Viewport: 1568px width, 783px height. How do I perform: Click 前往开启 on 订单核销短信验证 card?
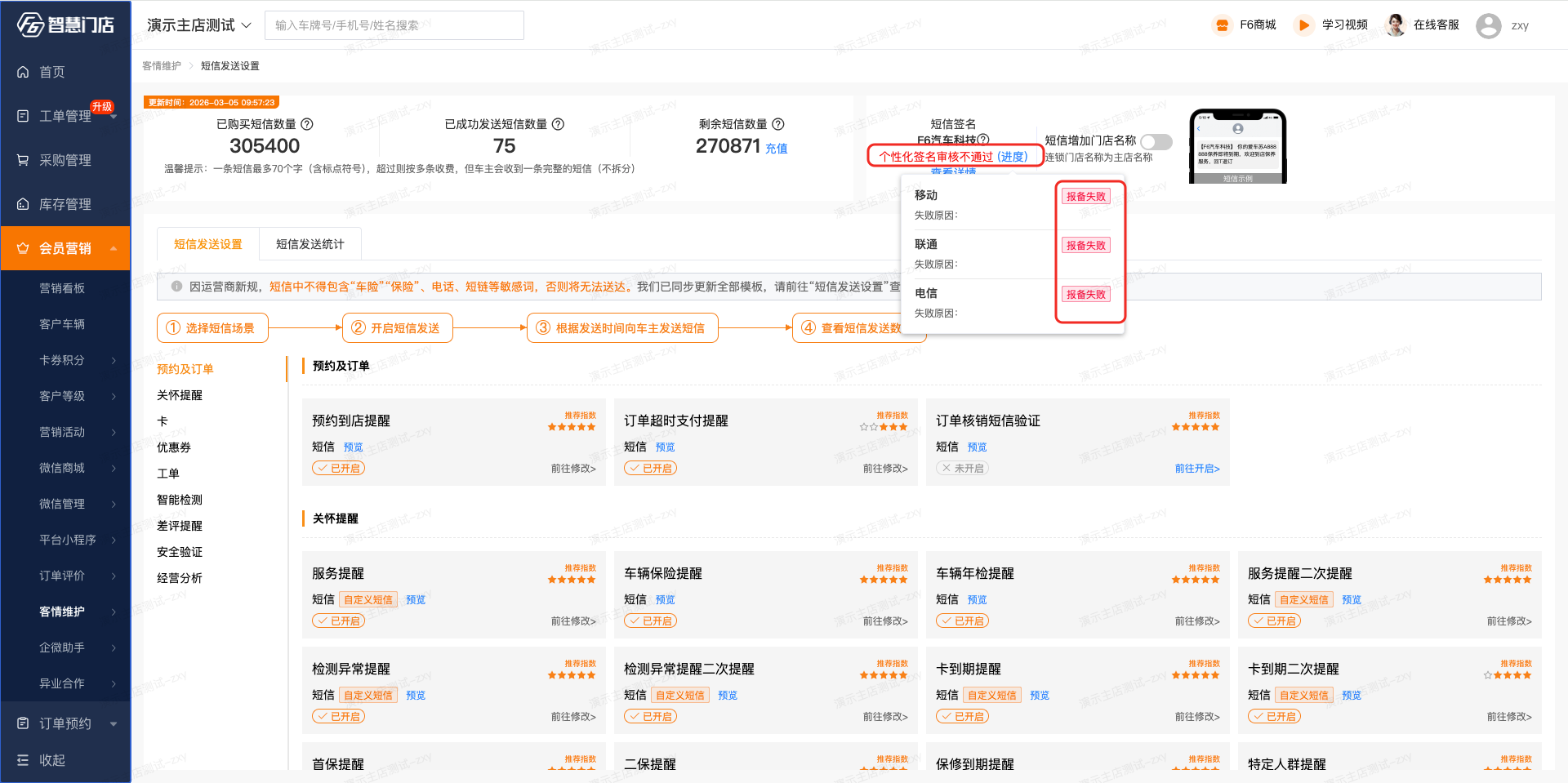pos(1196,469)
